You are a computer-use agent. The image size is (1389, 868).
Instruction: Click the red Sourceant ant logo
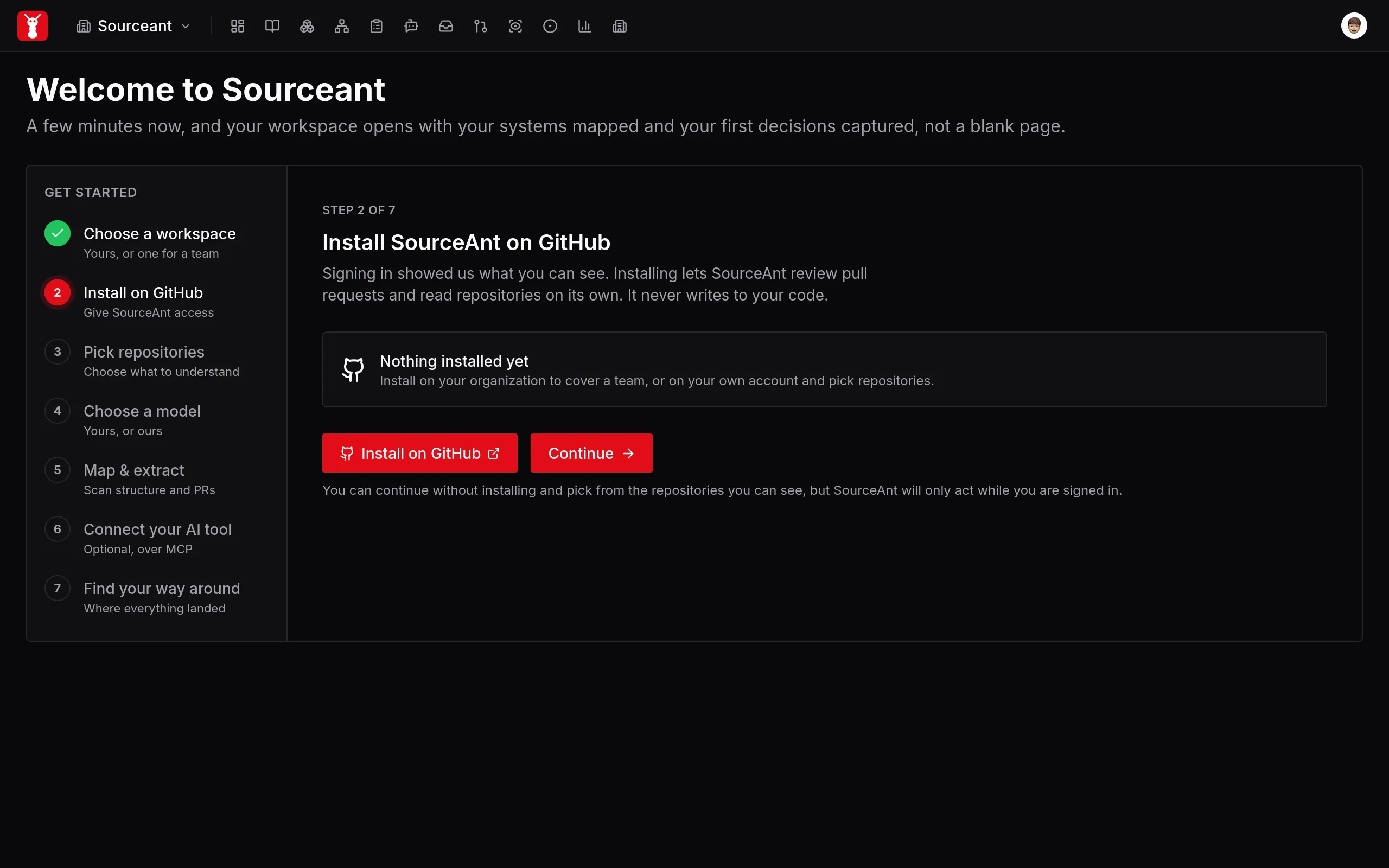pyautogui.click(x=32, y=26)
